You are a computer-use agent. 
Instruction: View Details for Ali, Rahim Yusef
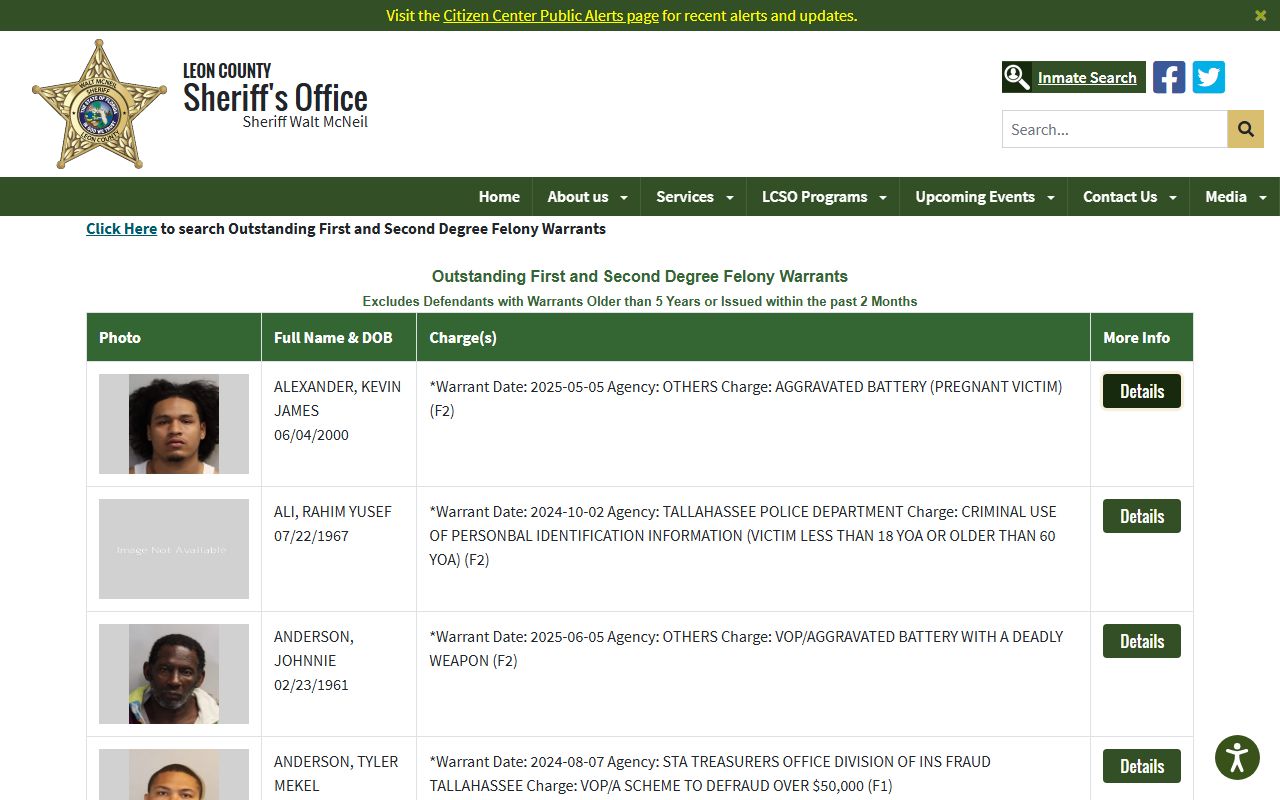coord(1142,516)
